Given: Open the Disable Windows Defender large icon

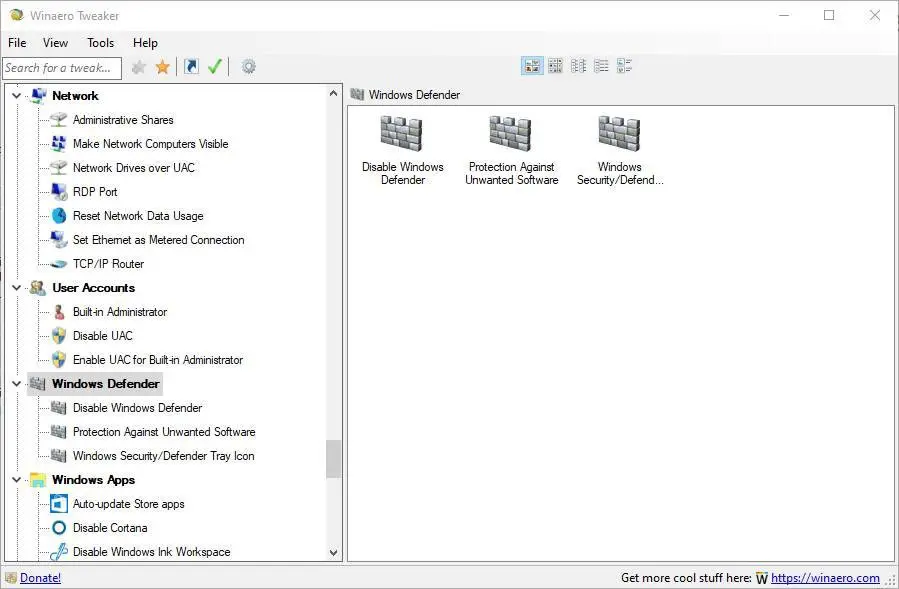Looking at the screenshot, I should click(402, 150).
